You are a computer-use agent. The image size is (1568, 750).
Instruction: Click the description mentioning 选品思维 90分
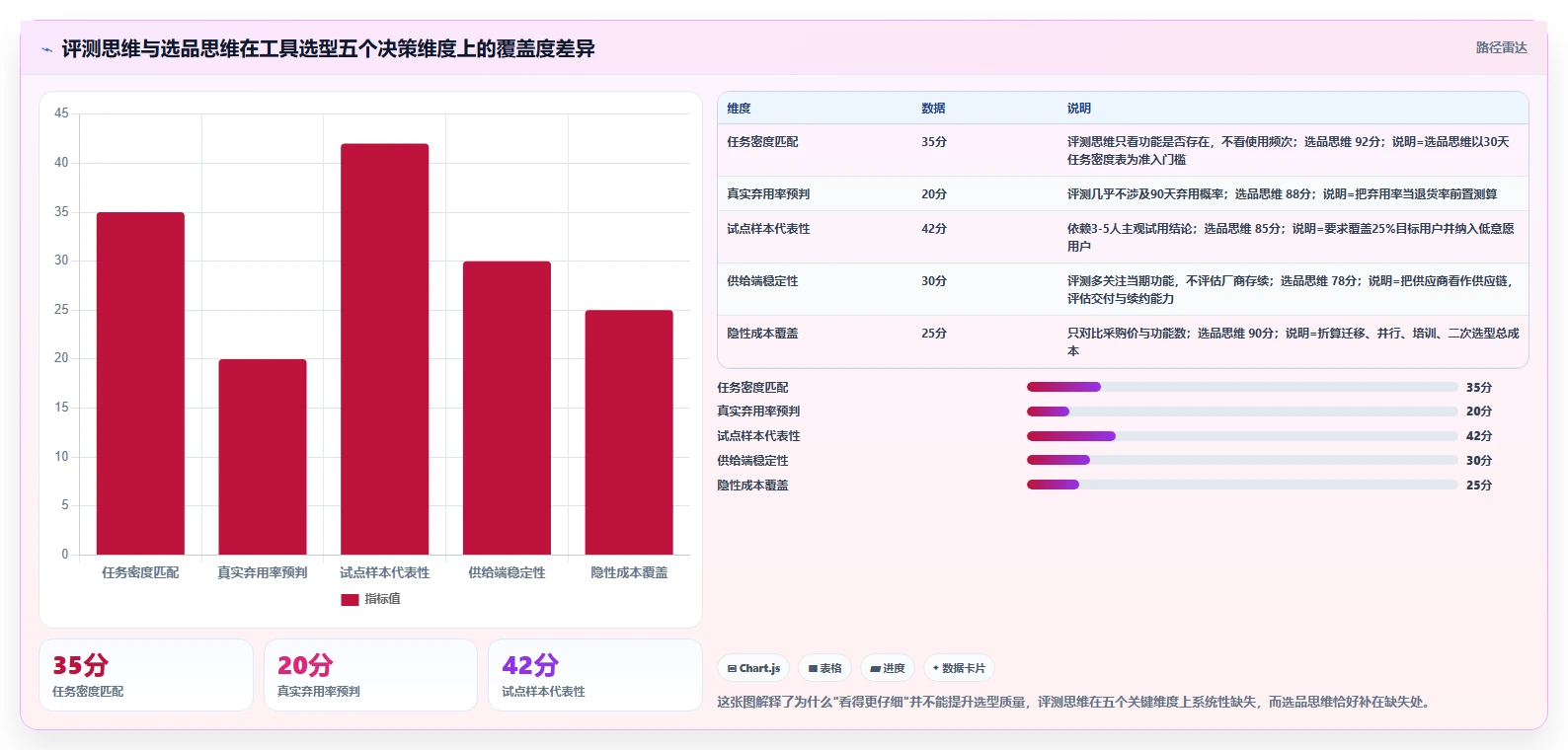1293,342
